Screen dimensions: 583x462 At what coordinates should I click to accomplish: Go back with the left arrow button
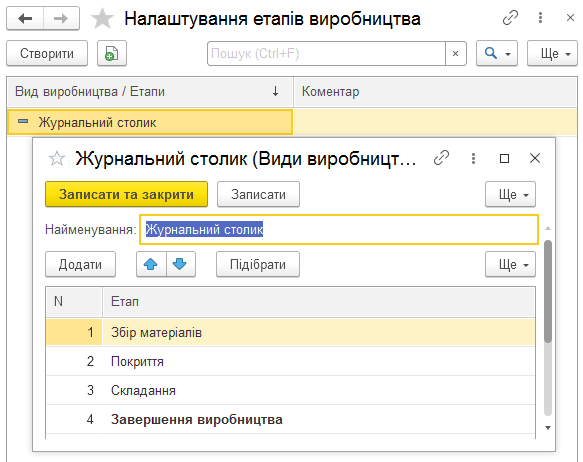pos(25,18)
